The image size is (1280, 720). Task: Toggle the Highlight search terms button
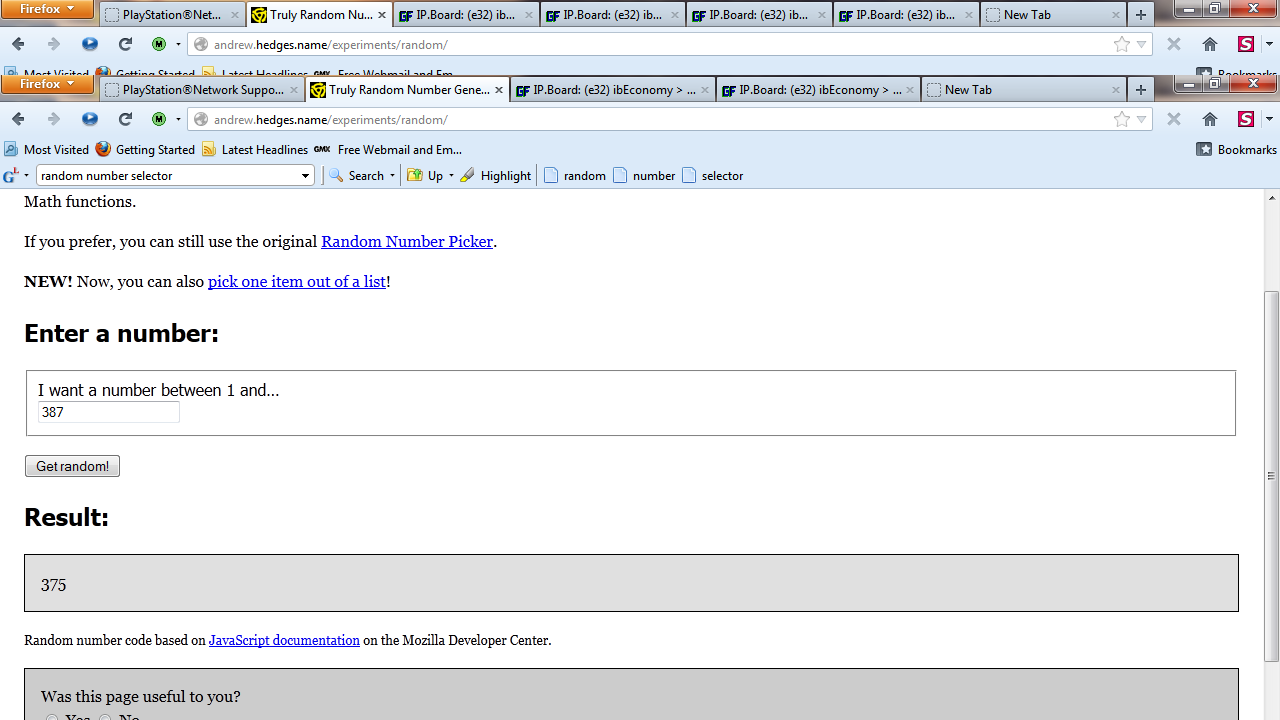495,176
